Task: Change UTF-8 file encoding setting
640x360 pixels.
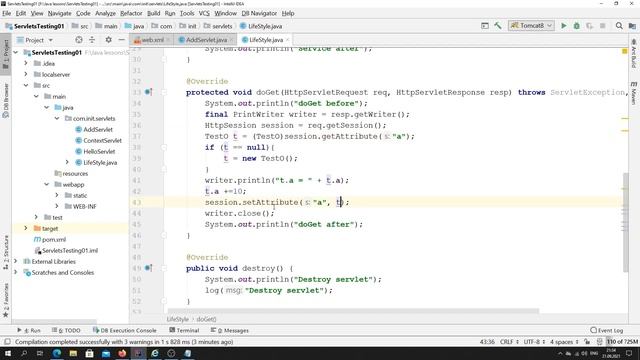Action: click(x=534, y=342)
